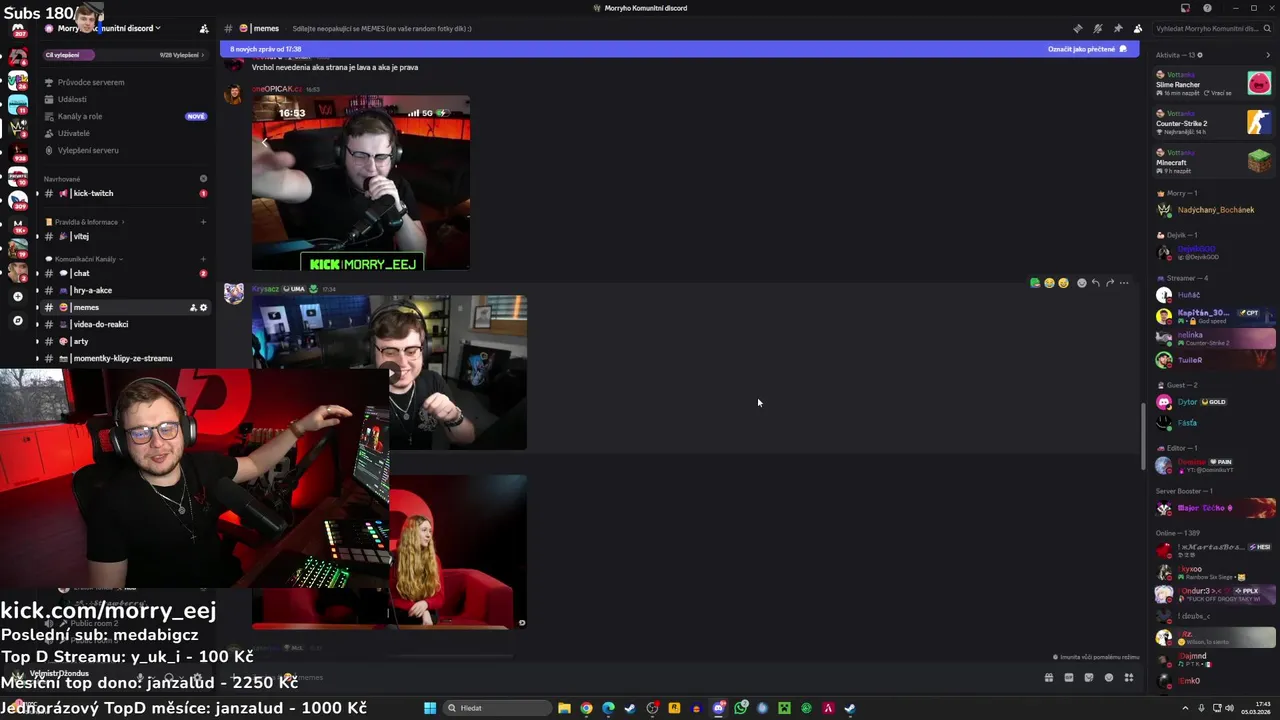
Task: Click invite icon on memes channel row
Action: (193, 307)
